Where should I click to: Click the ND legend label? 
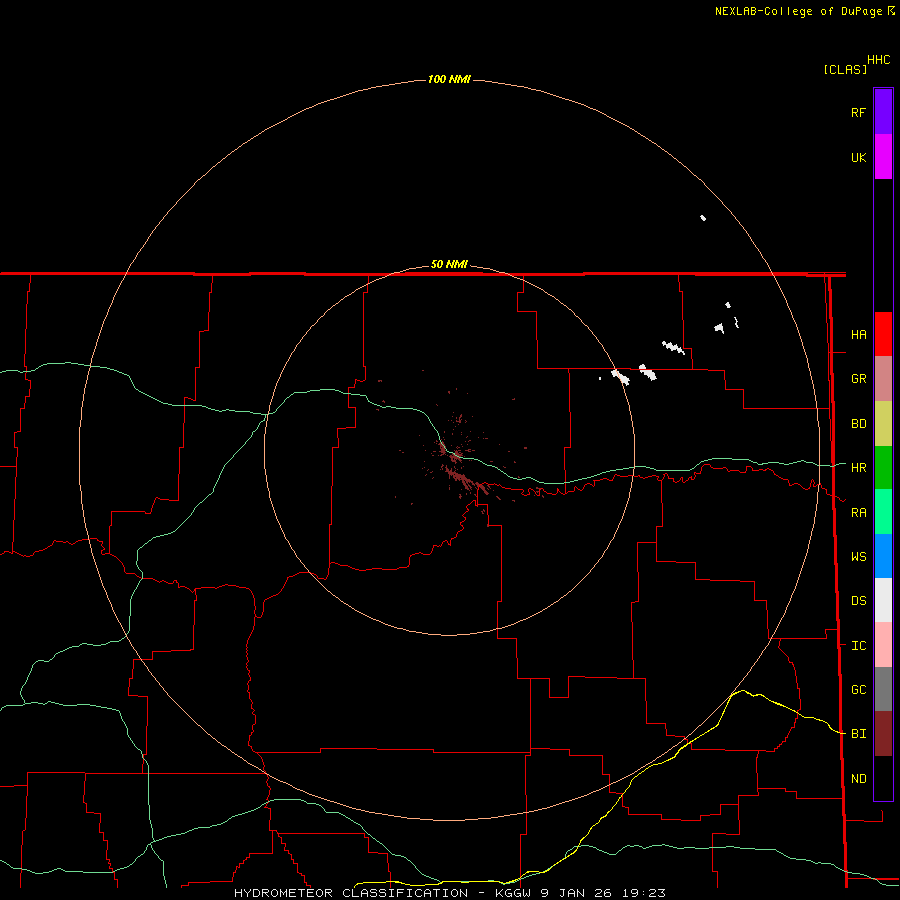(858, 778)
